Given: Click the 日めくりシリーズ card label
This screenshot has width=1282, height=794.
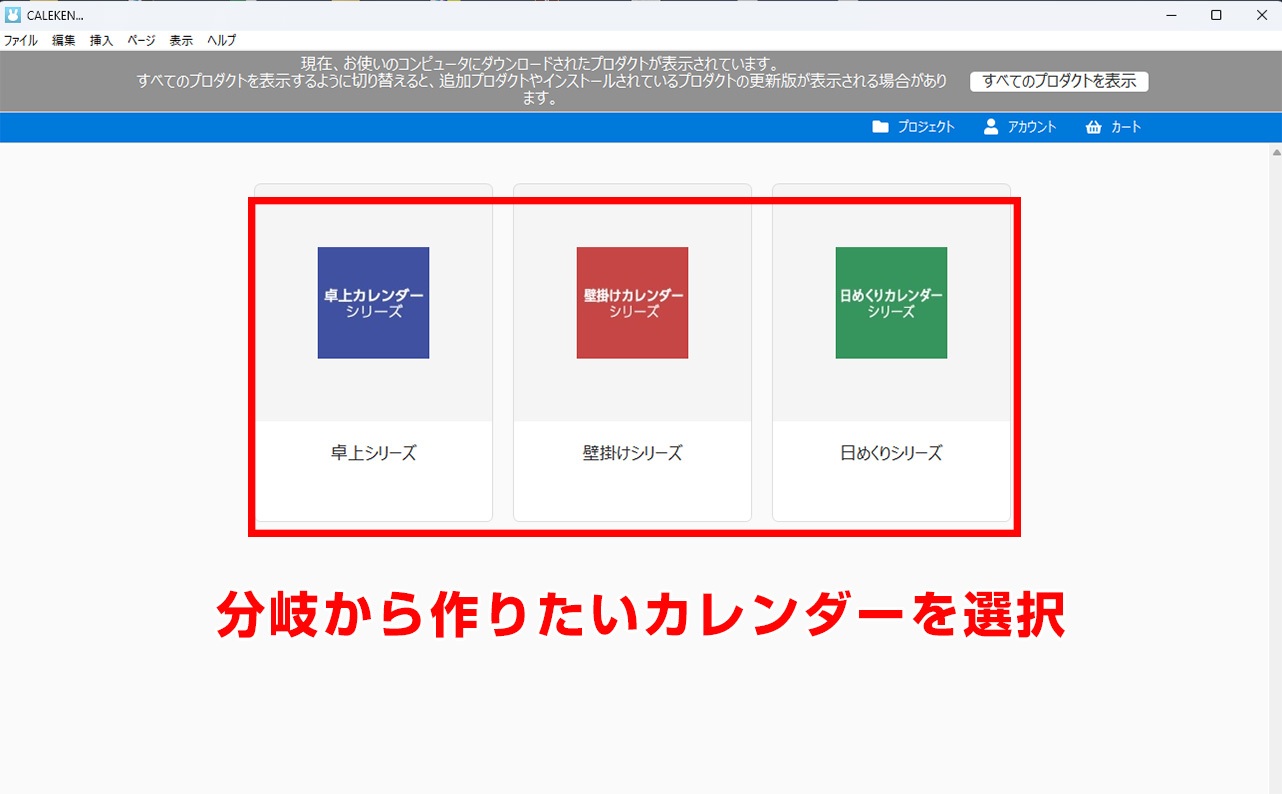Looking at the screenshot, I should tap(891, 453).
